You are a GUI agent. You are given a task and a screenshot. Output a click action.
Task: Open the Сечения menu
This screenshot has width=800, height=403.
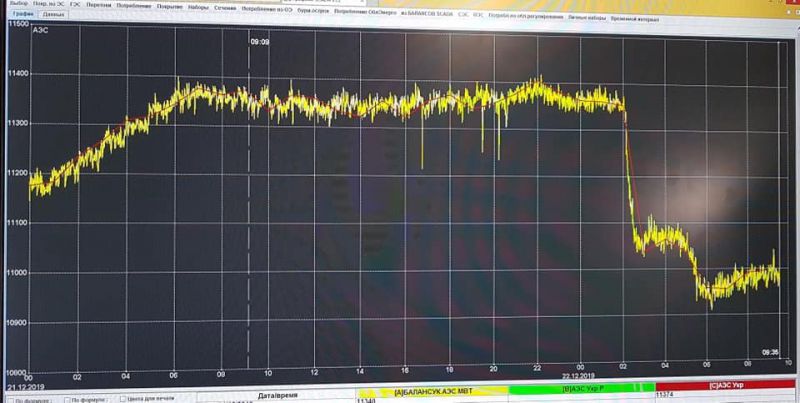point(226,5)
